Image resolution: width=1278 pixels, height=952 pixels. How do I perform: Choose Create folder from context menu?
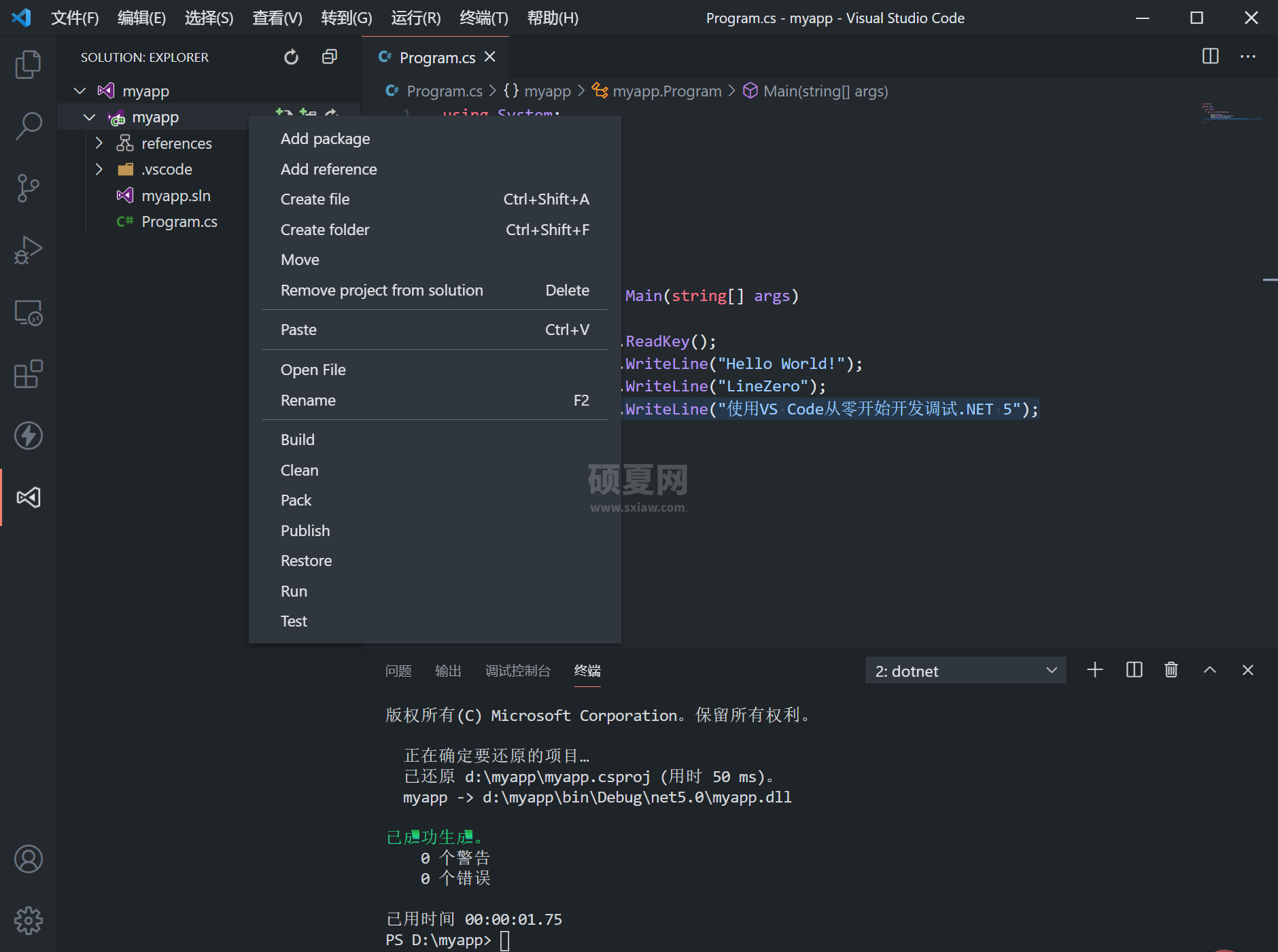435,230
